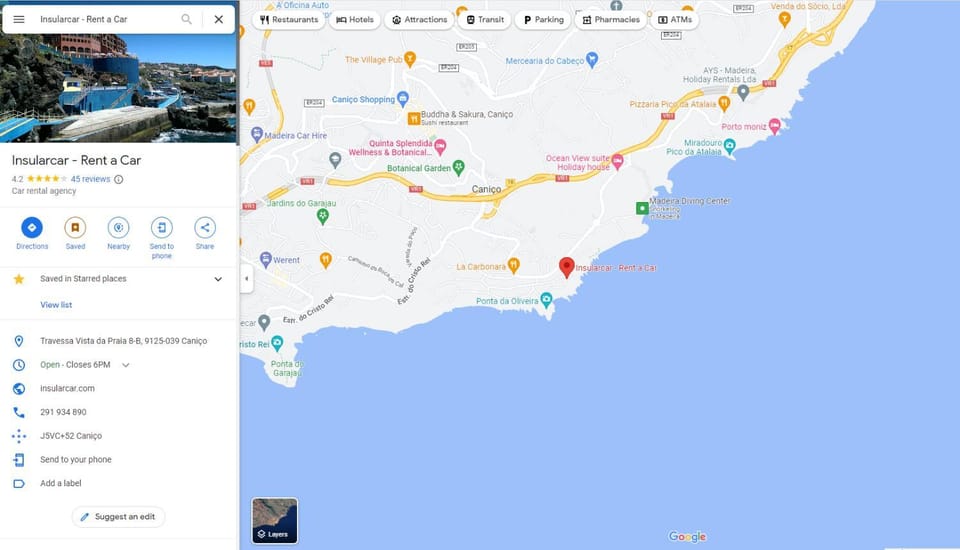
Task: Open the hamburger menu beside the search box
Action: [x=19, y=20]
